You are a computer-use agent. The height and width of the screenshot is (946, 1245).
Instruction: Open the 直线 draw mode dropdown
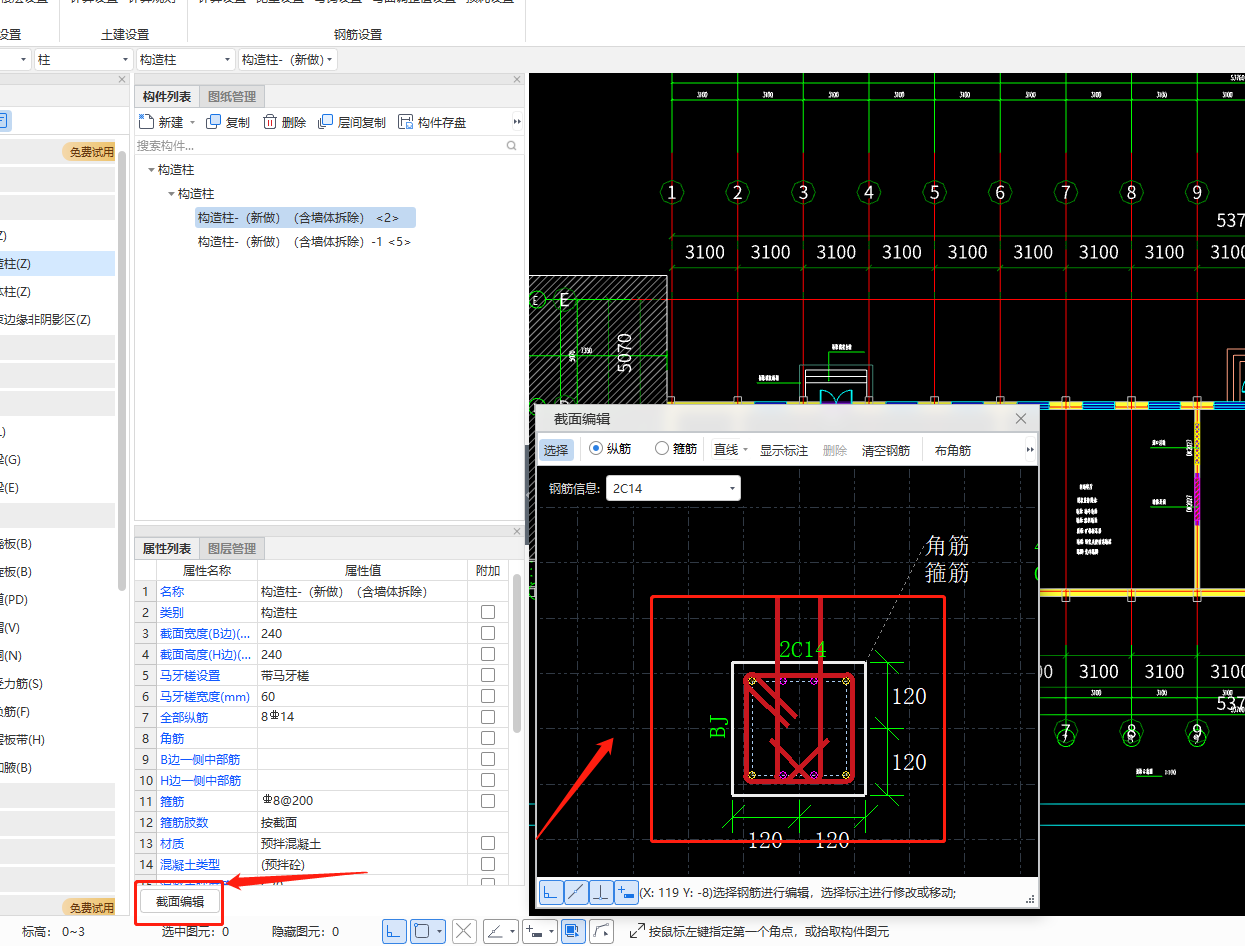745,450
